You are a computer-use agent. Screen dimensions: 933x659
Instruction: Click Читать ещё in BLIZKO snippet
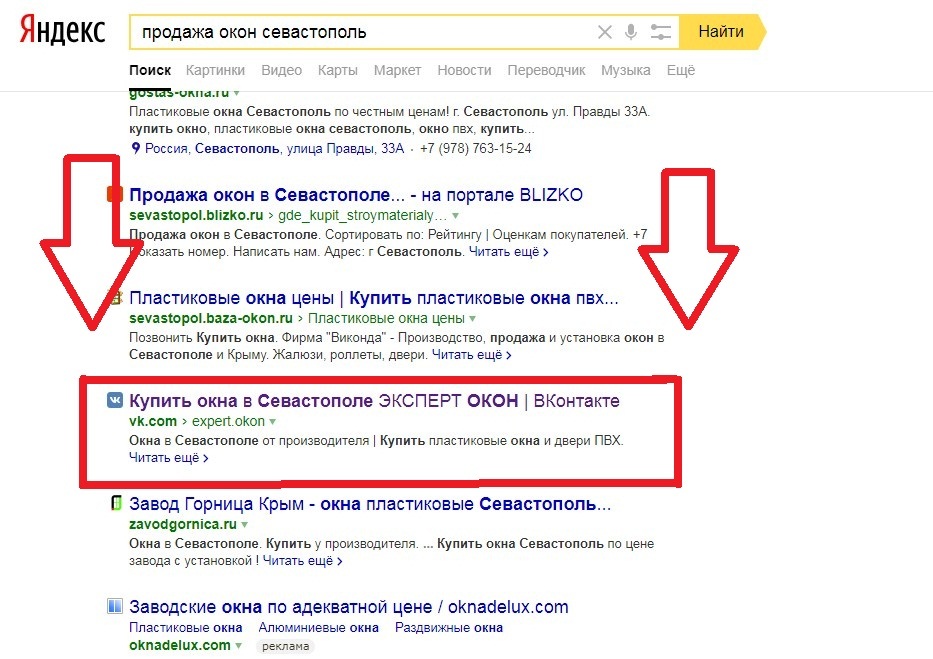click(x=509, y=252)
